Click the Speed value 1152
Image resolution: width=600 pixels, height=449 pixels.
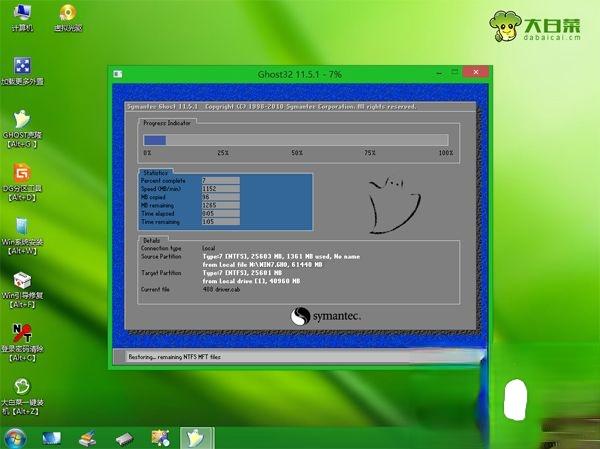point(221,189)
